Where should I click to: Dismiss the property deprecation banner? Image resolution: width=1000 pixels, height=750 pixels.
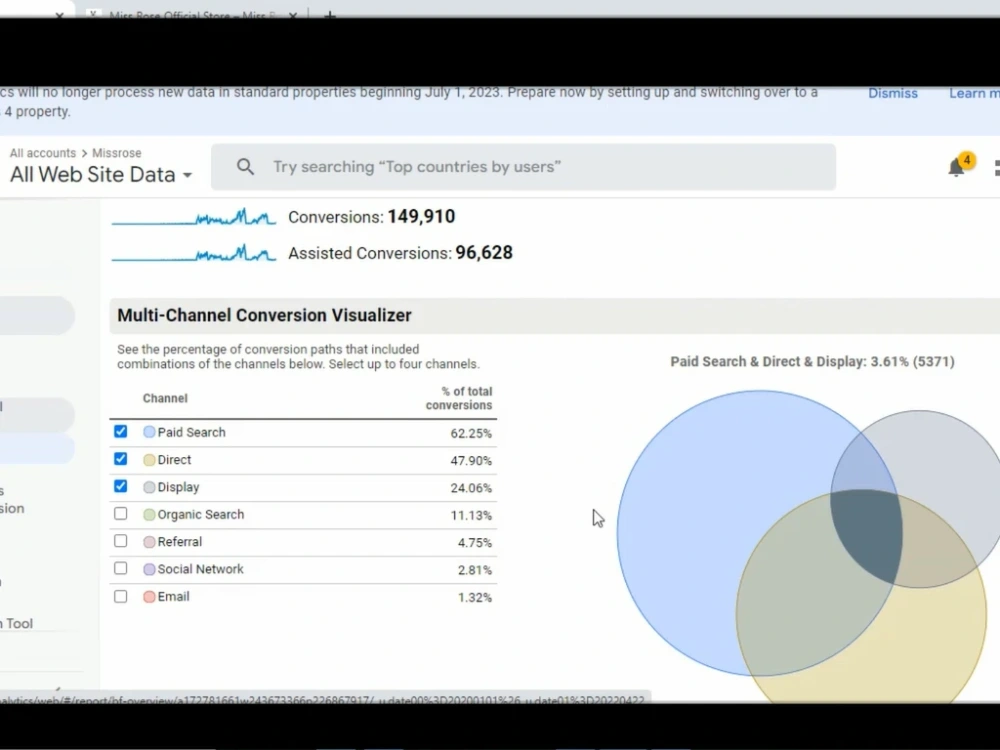[x=893, y=93]
